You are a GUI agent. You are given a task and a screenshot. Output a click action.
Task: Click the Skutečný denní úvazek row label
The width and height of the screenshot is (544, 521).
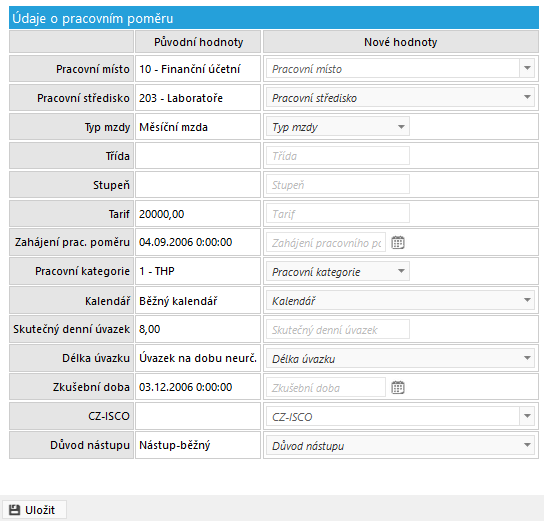pyautogui.click(x=71, y=329)
